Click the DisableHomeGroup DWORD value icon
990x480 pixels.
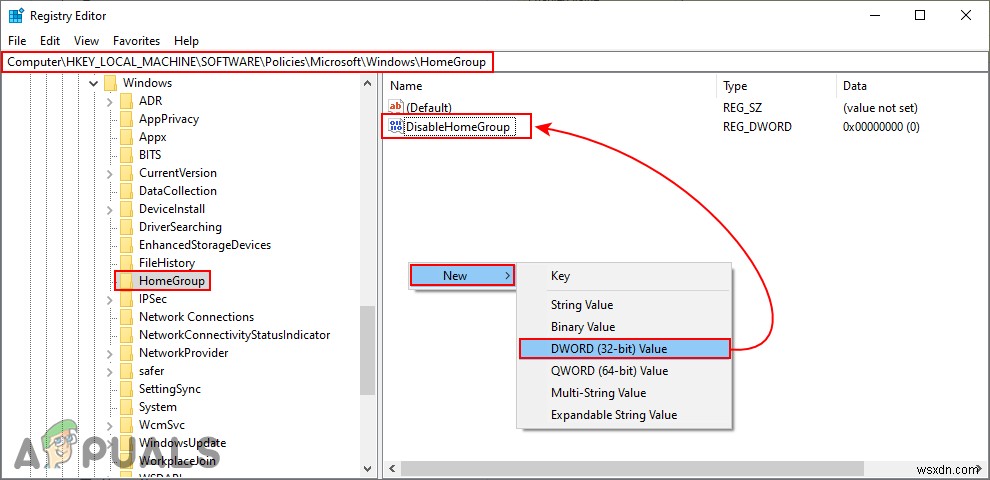396,126
